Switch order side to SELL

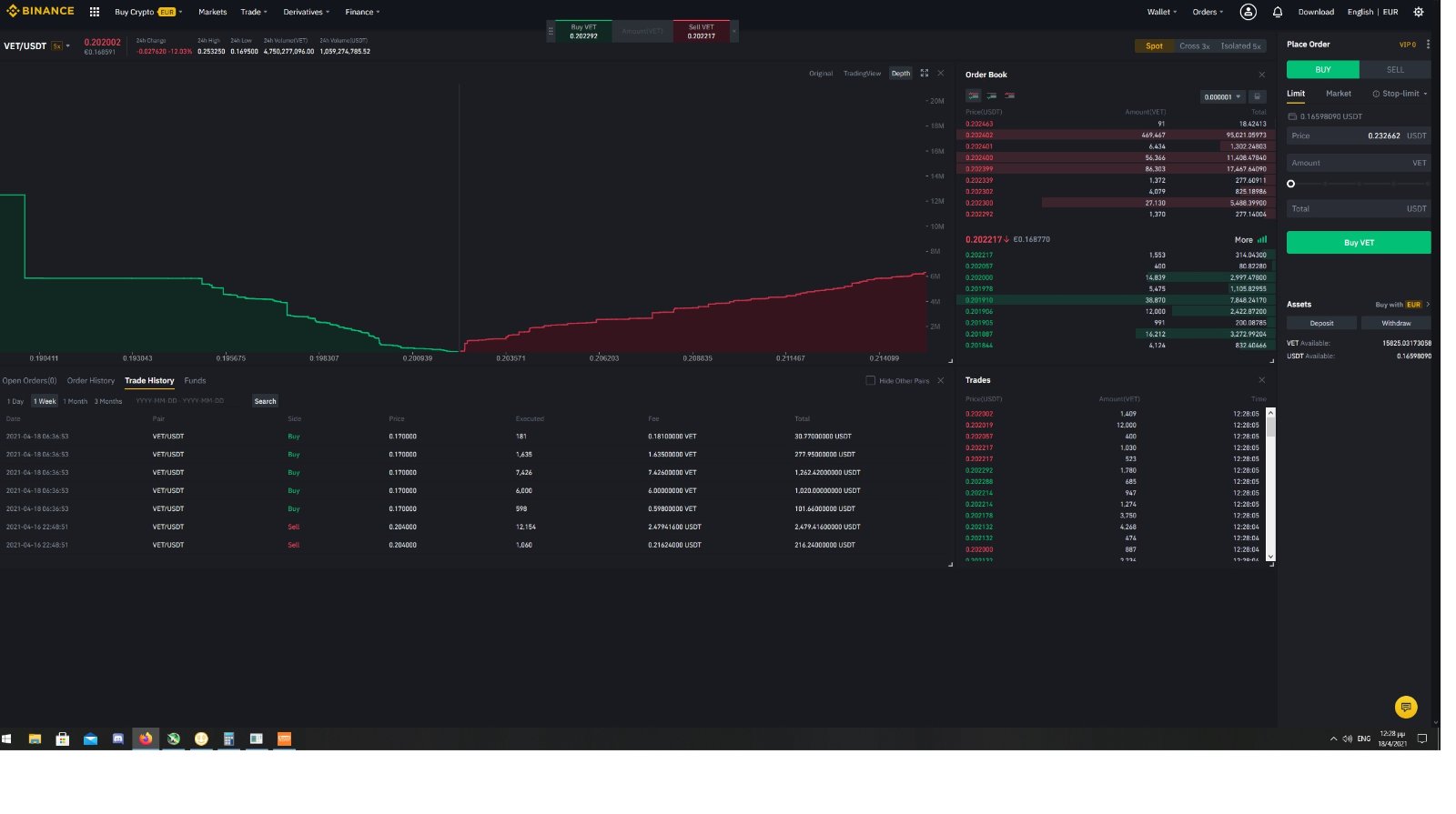click(x=1395, y=69)
